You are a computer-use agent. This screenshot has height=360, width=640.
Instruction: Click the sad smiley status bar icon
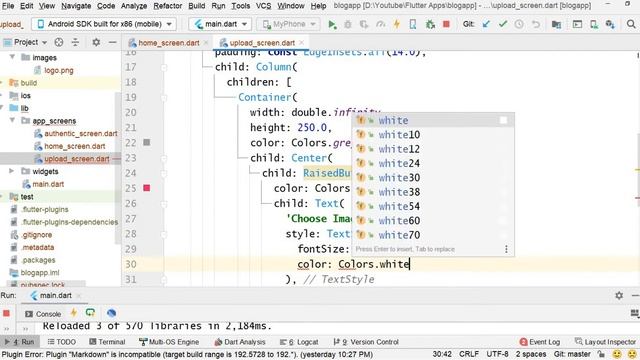(x=632, y=354)
